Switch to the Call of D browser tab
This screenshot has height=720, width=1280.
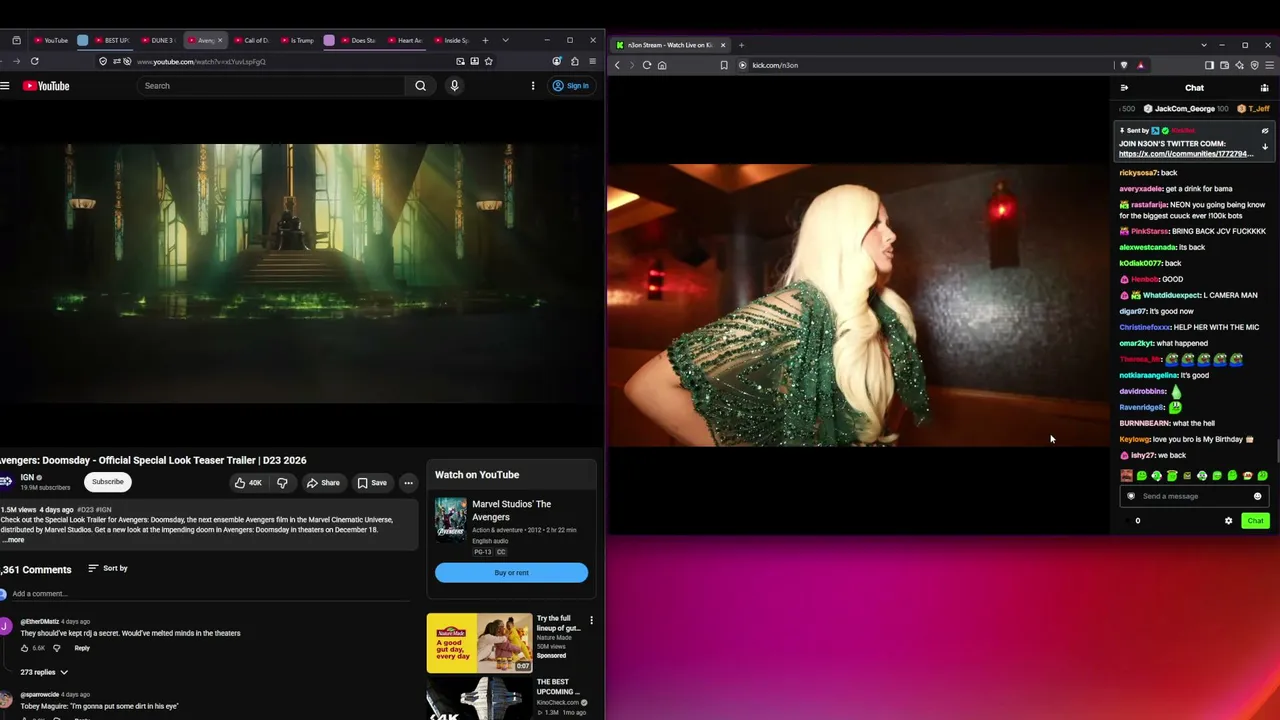click(x=252, y=40)
